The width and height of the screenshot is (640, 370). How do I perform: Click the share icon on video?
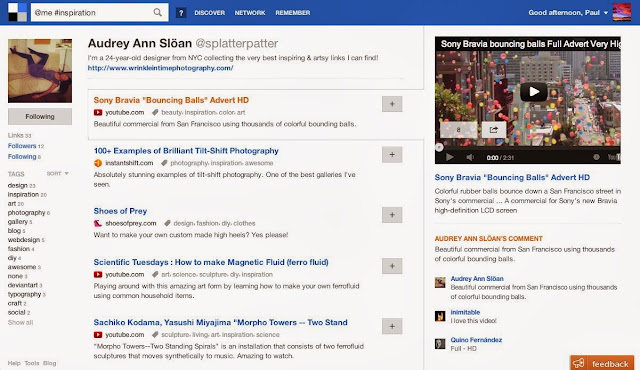click(494, 130)
